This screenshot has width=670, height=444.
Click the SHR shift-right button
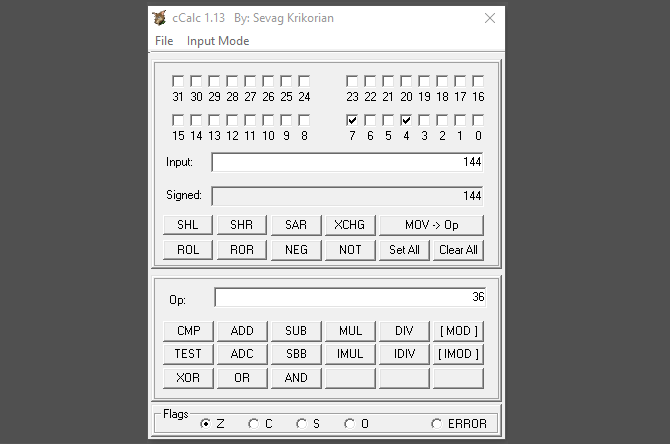tap(241, 225)
